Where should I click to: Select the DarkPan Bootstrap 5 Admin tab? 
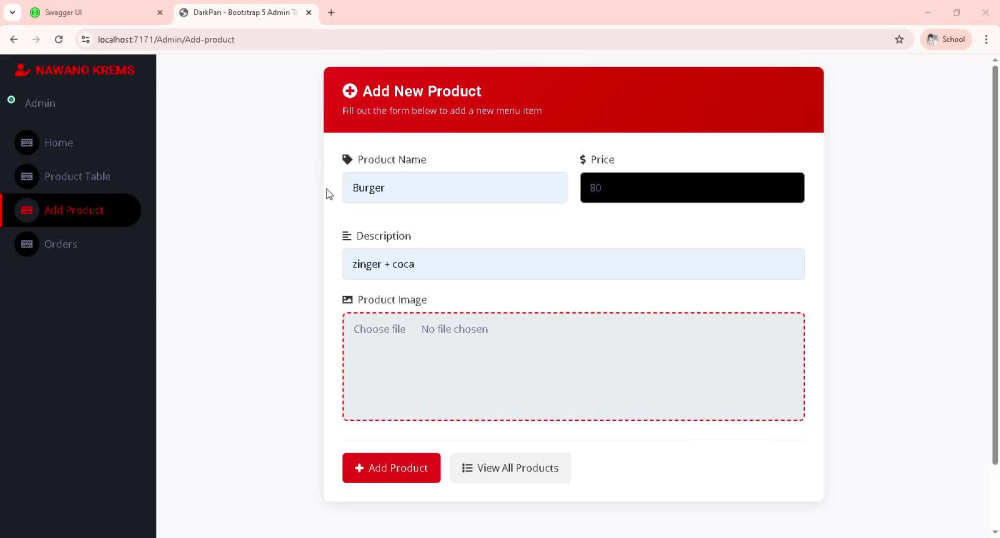click(246, 12)
